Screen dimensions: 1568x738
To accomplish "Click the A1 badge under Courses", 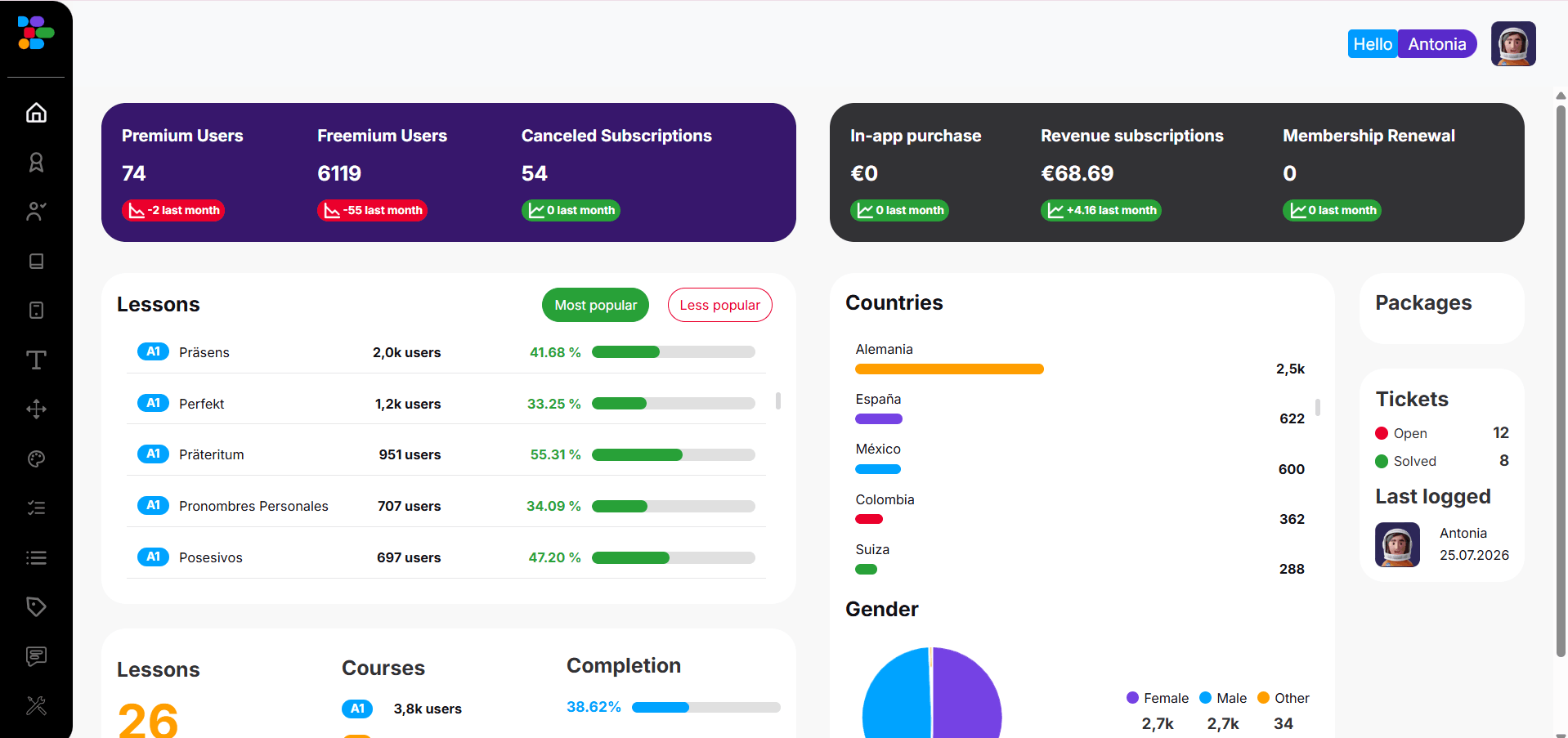I will coord(357,709).
